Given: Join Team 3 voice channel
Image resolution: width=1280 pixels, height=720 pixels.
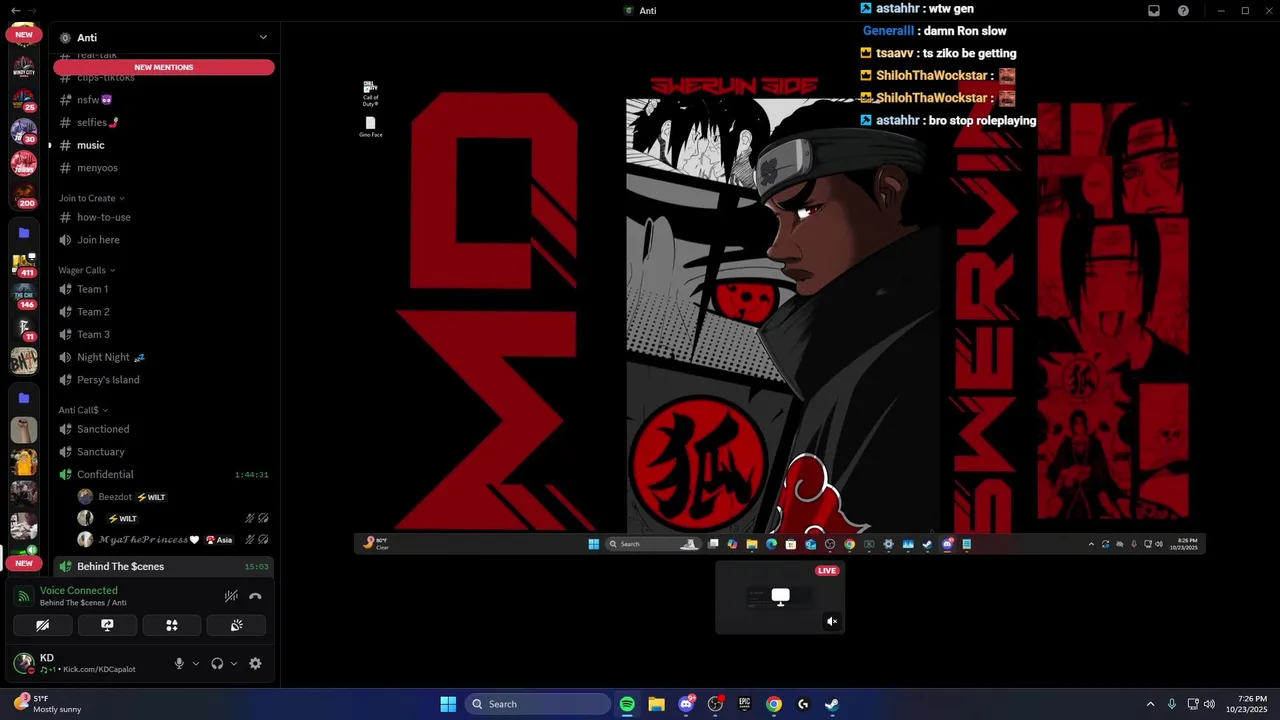Looking at the screenshot, I should pyautogui.click(x=164, y=334).
